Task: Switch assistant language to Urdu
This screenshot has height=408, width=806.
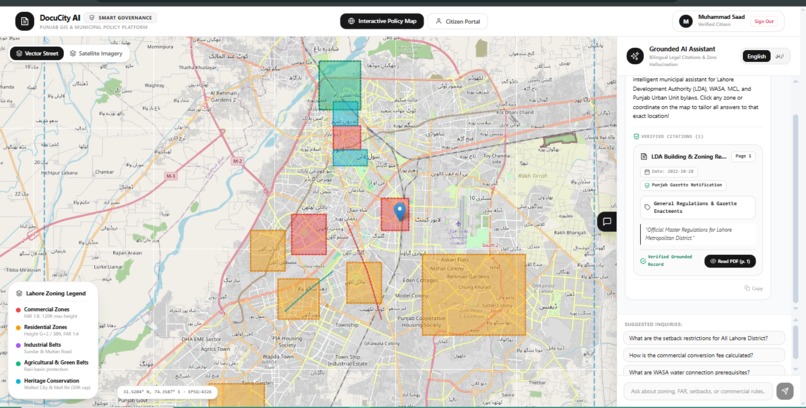Action: tap(780, 56)
